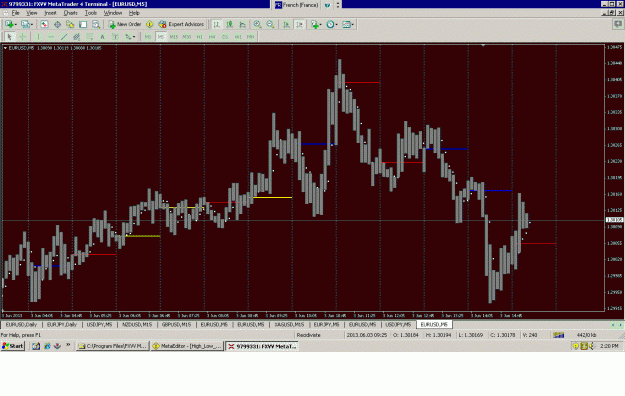Select the Fibonacci retracement tool

(x=90, y=37)
